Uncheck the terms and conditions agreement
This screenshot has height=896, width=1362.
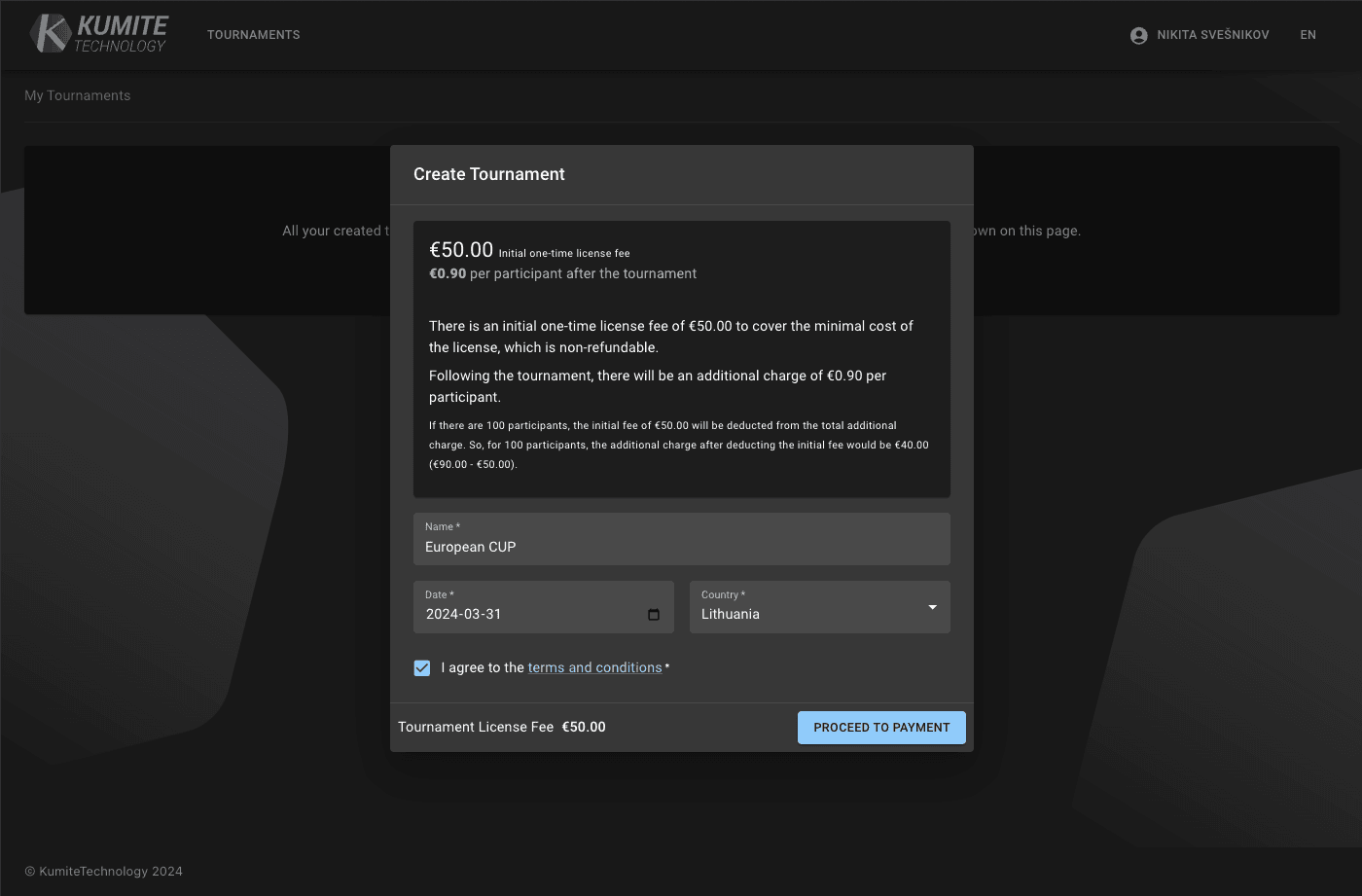(421, 667)
